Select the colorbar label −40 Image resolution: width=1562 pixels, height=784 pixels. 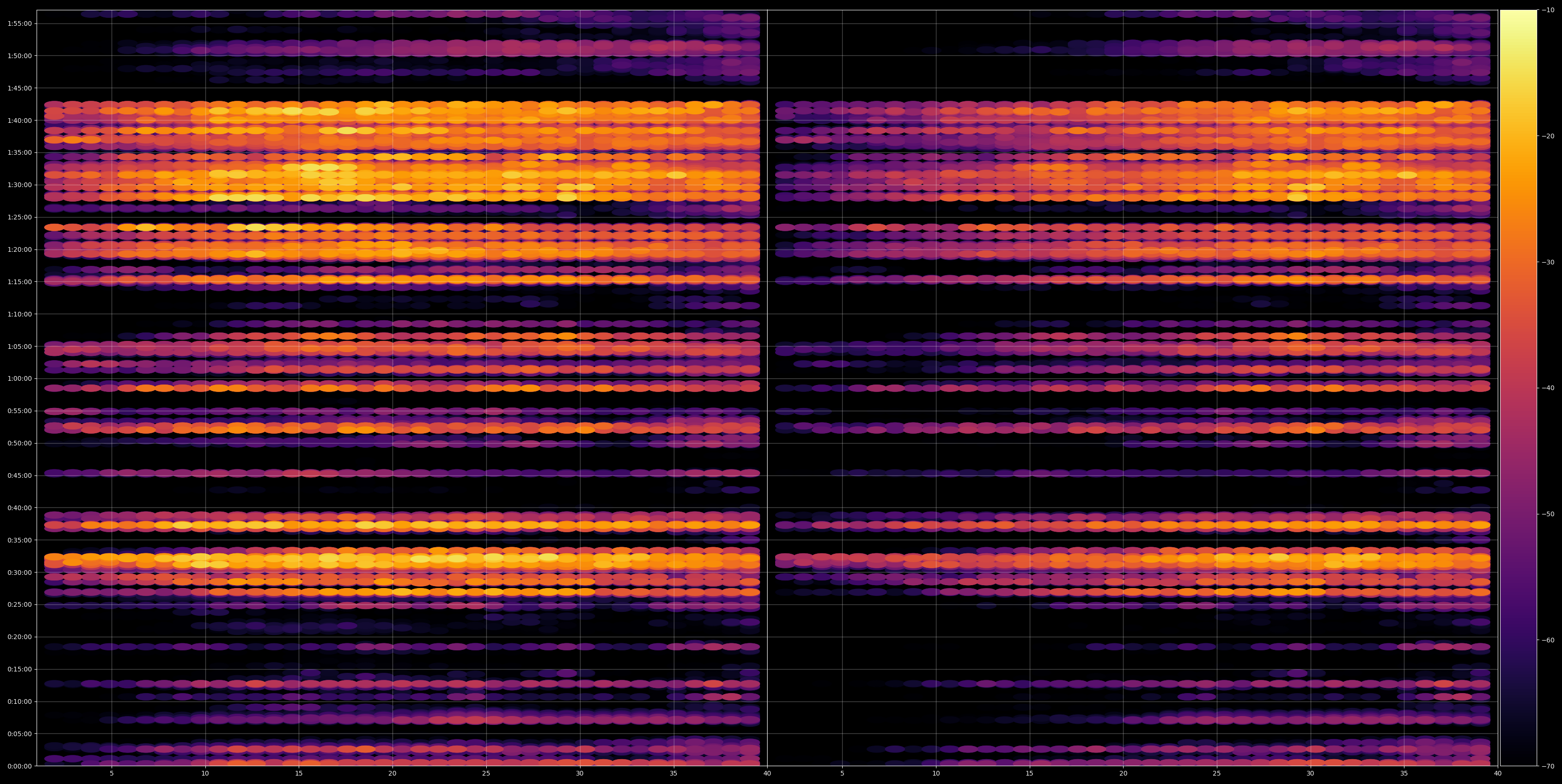tap(1547, 388)
